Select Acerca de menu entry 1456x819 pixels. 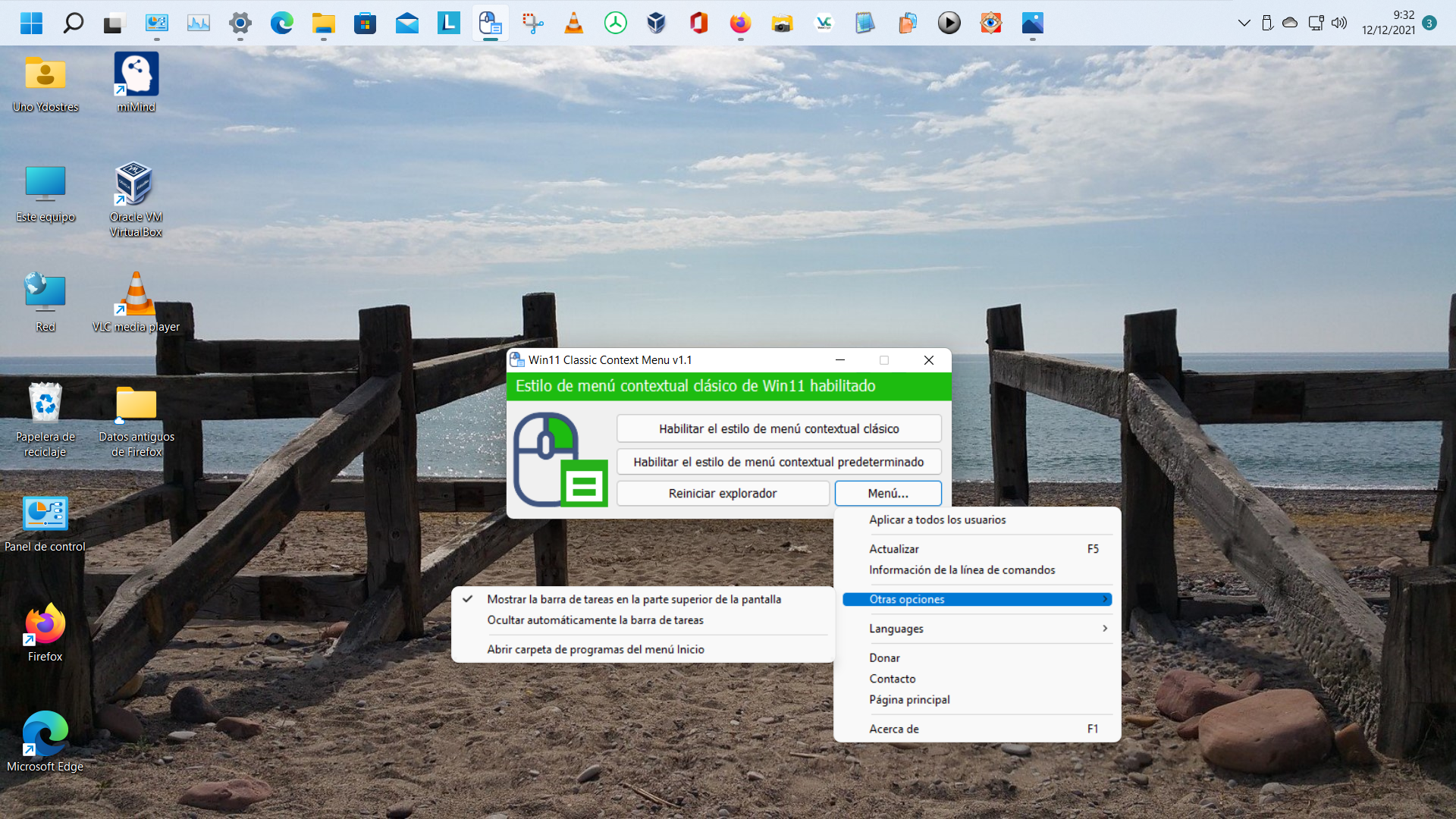(x=894, y=729)
